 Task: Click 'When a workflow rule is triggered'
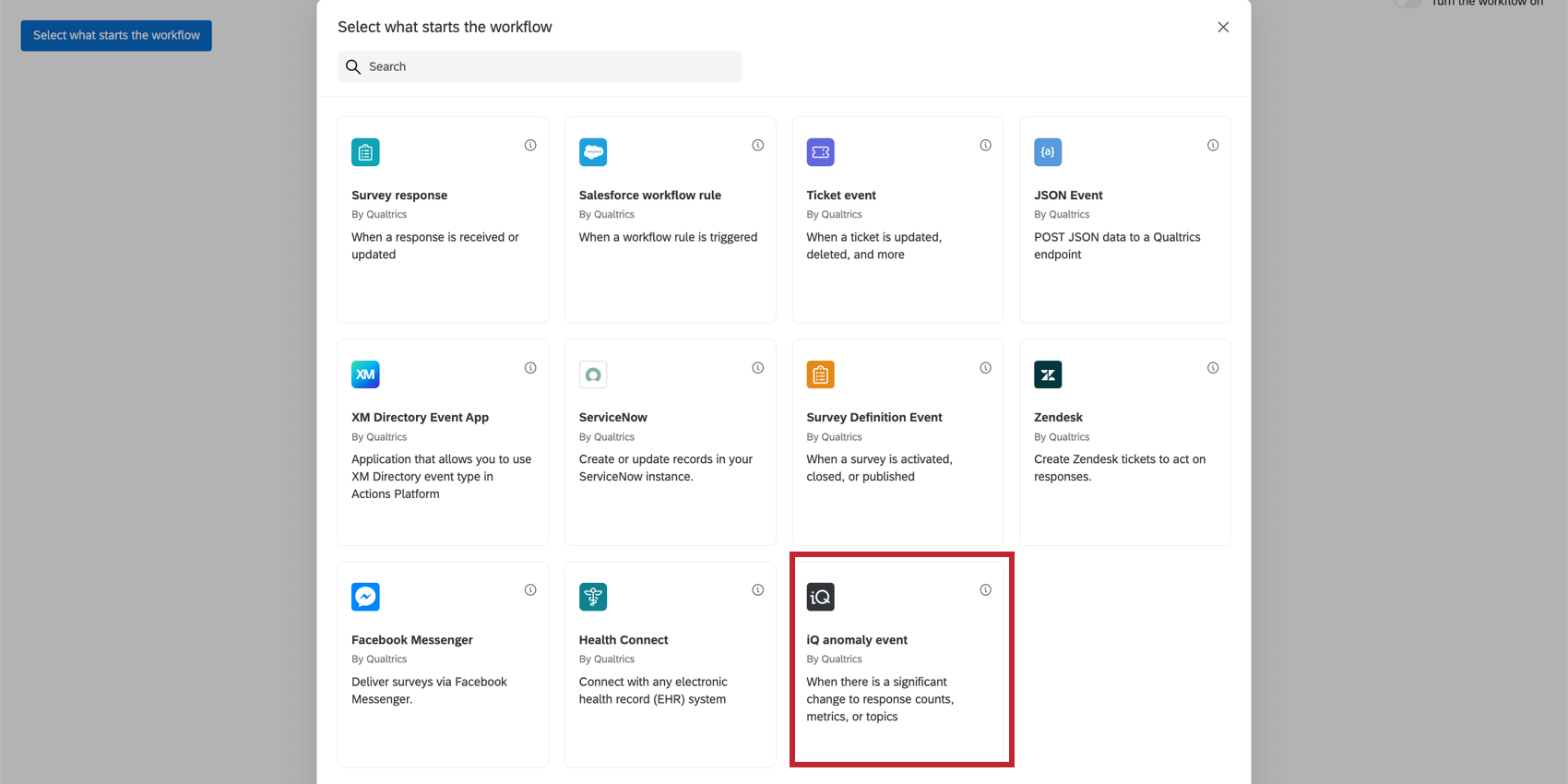pos(668,237)
